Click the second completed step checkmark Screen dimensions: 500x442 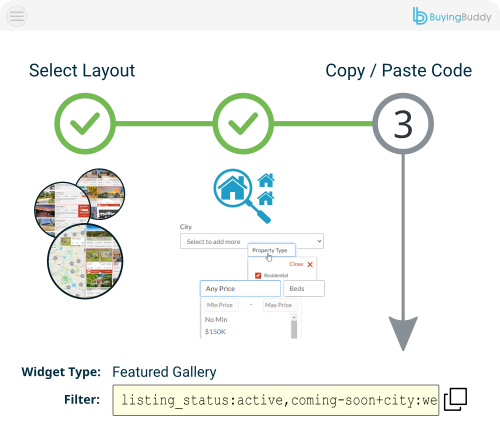[x=243, y=124]
